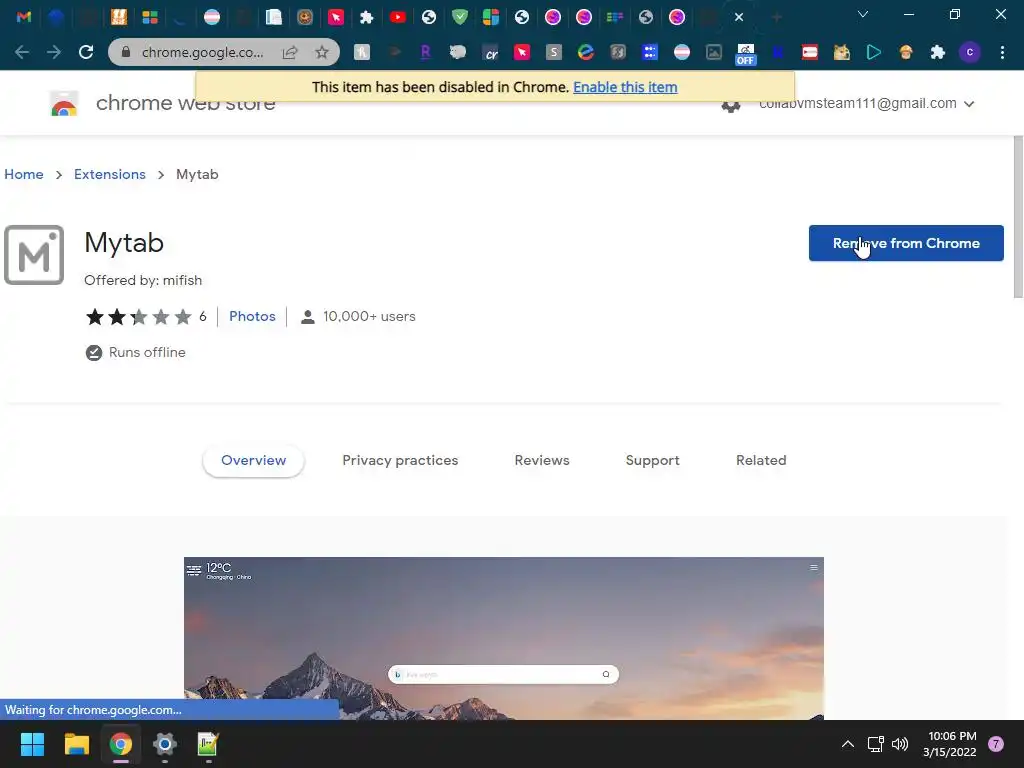Open the blue dotted grid extension
Viewport: 1024px width, 768px height.
point(650,52)
